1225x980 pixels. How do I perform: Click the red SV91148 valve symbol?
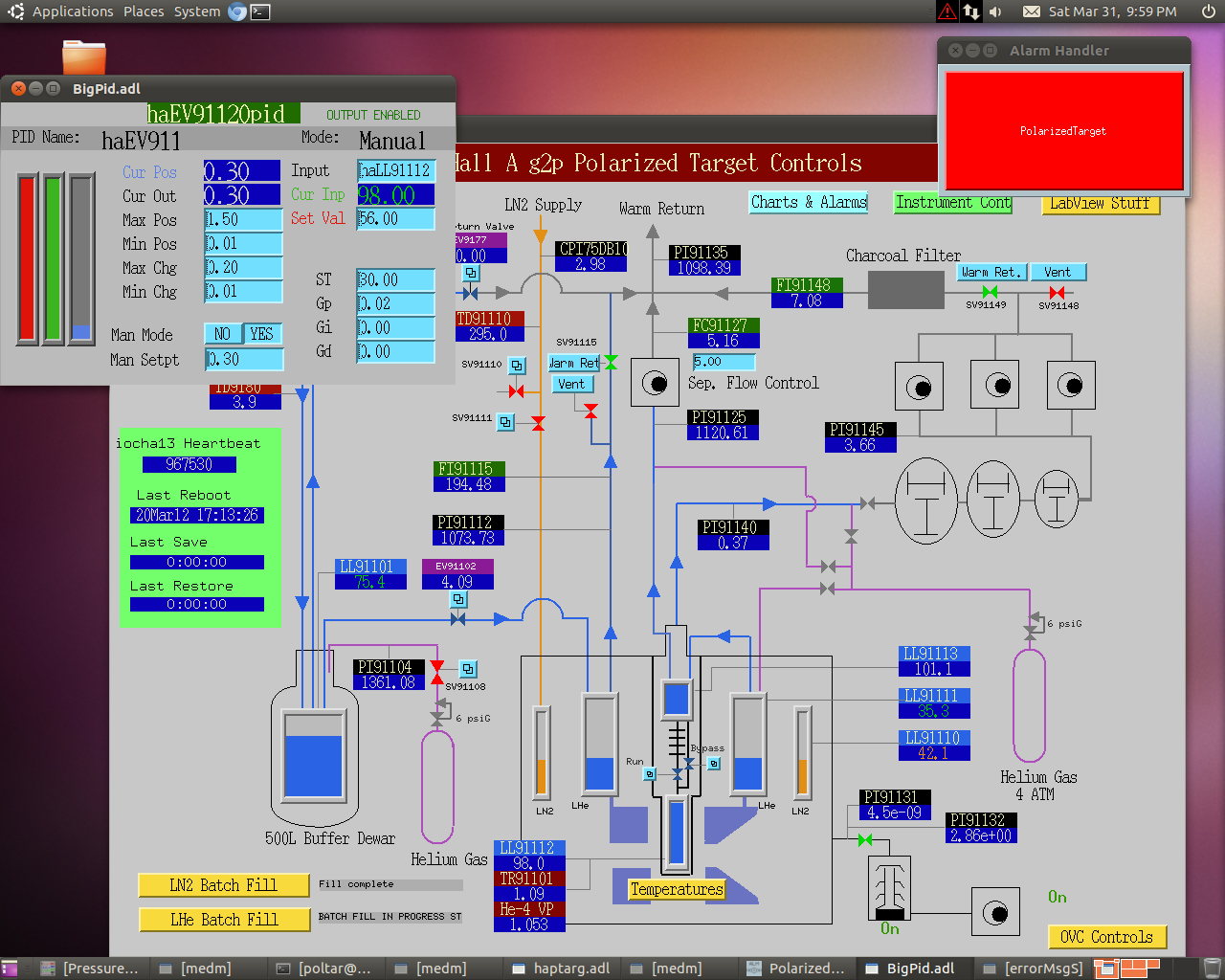(1057, 292)
